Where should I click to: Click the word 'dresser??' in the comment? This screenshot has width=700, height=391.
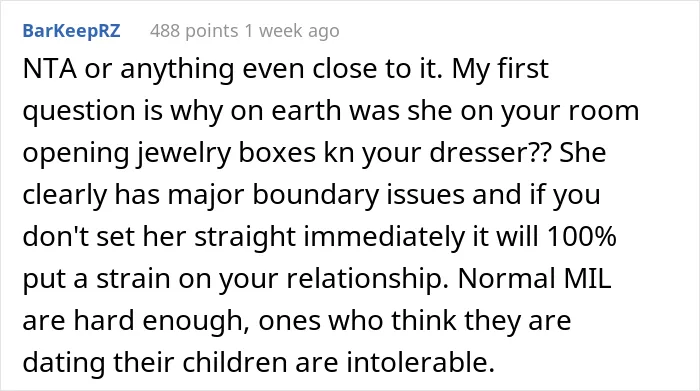(x=489, y=153)
